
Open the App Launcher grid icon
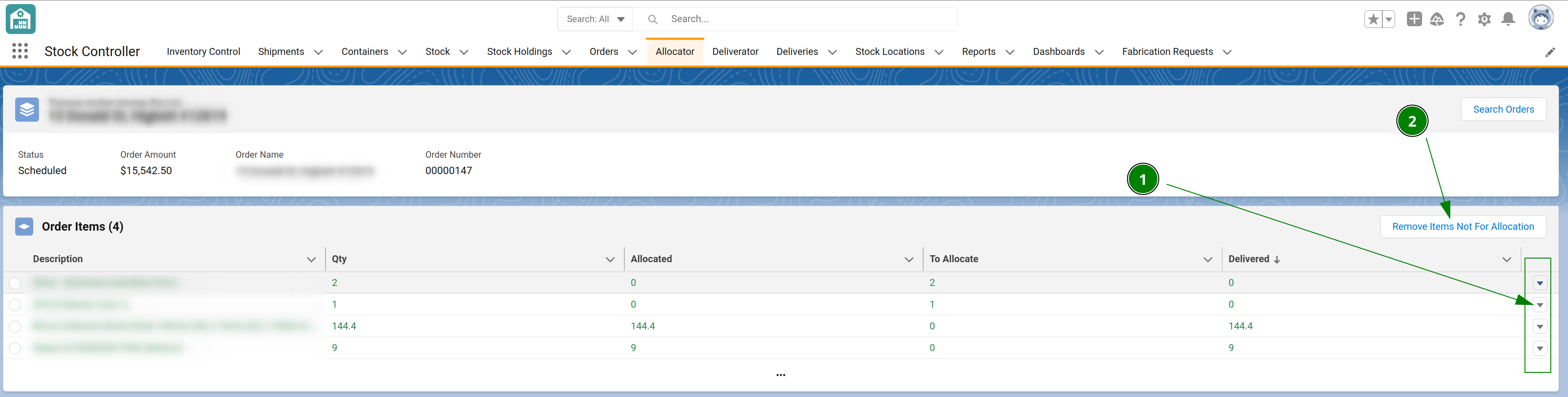click(20, 51)
